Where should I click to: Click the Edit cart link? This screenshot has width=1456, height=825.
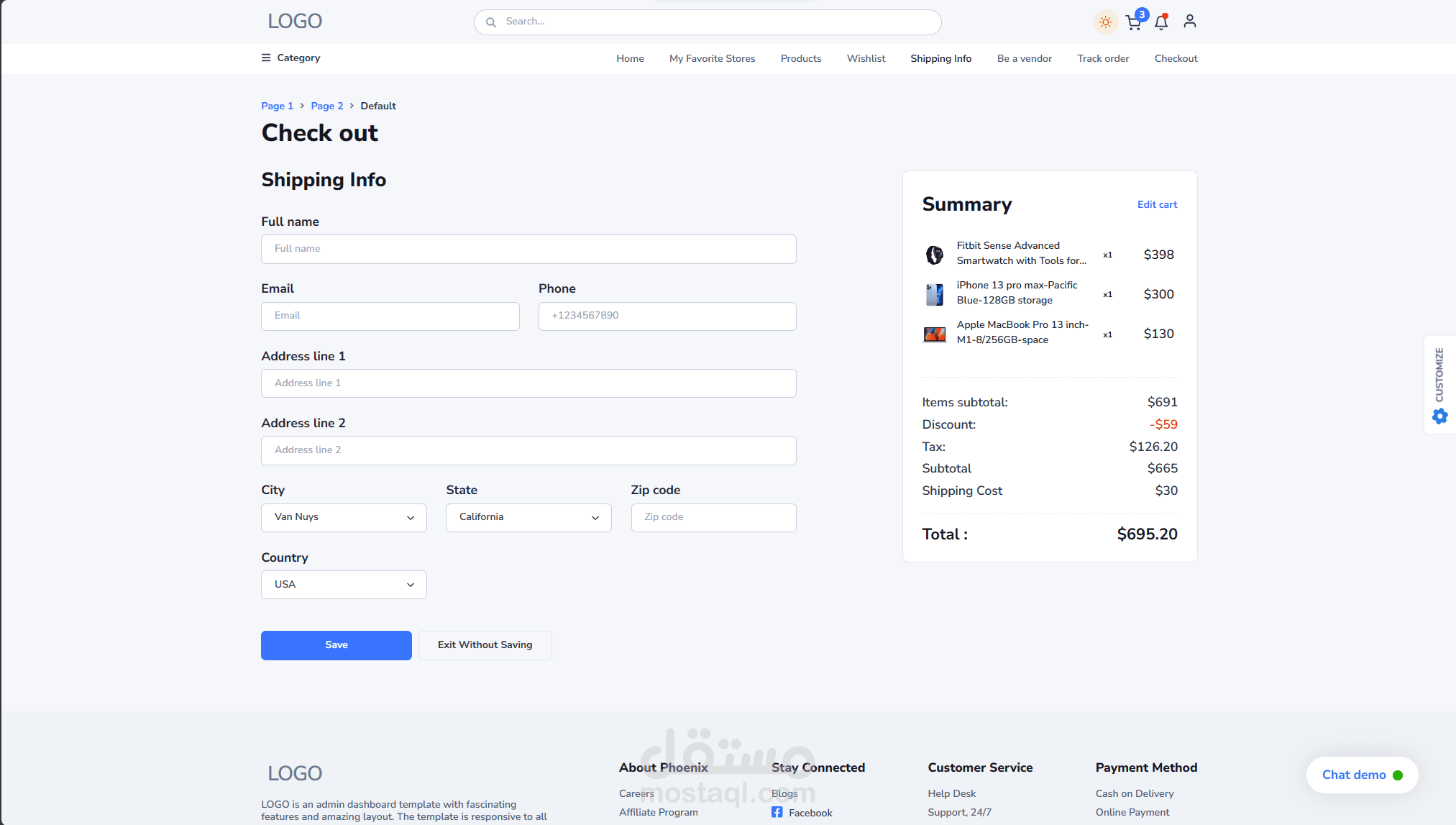[1157, 205]
